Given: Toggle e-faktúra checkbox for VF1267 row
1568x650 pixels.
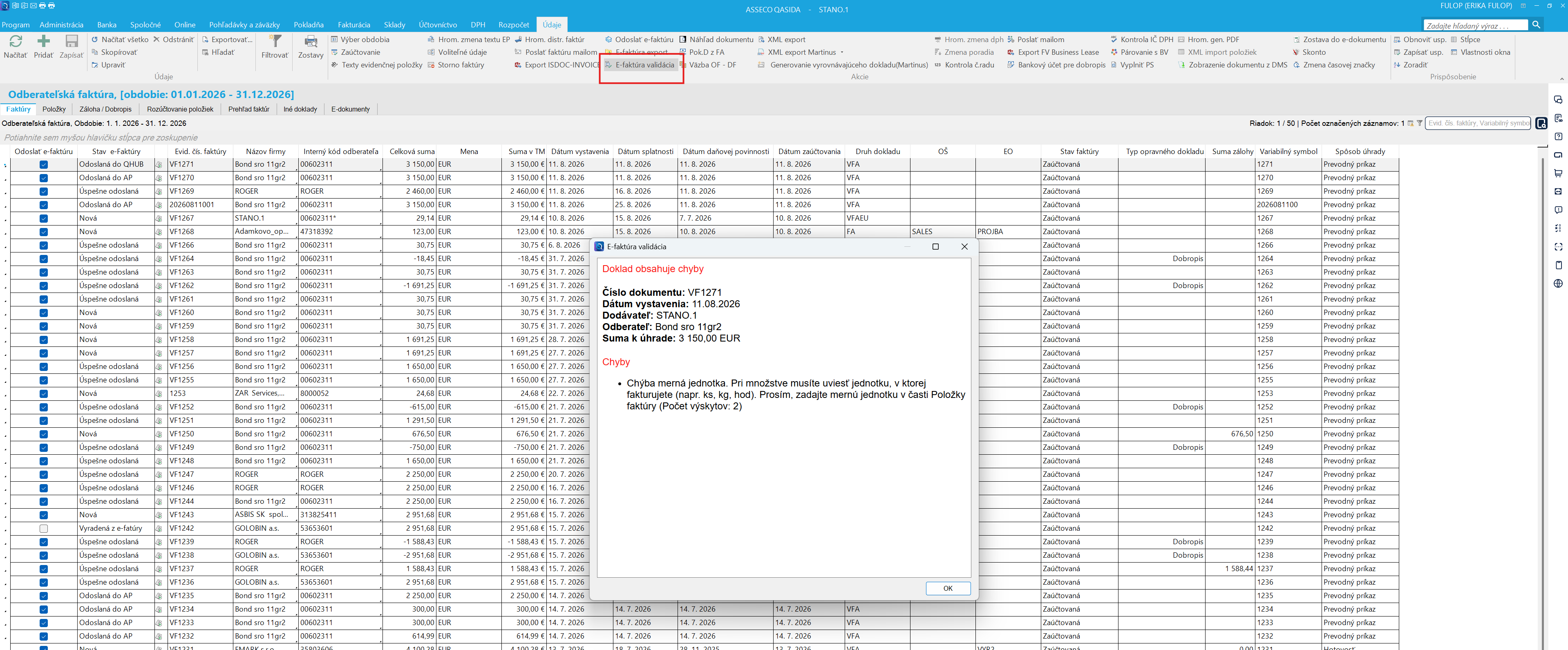Looking at the screenshot, I should click(44, 219).
